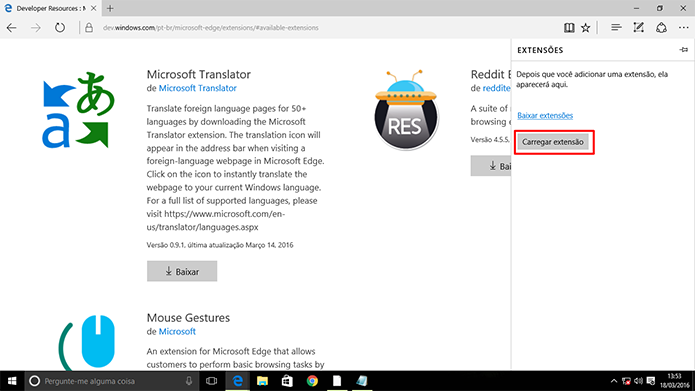This screenshot has width=695, height=391.
Task: Click the address bar URL
Action: (x=211, y=28)
